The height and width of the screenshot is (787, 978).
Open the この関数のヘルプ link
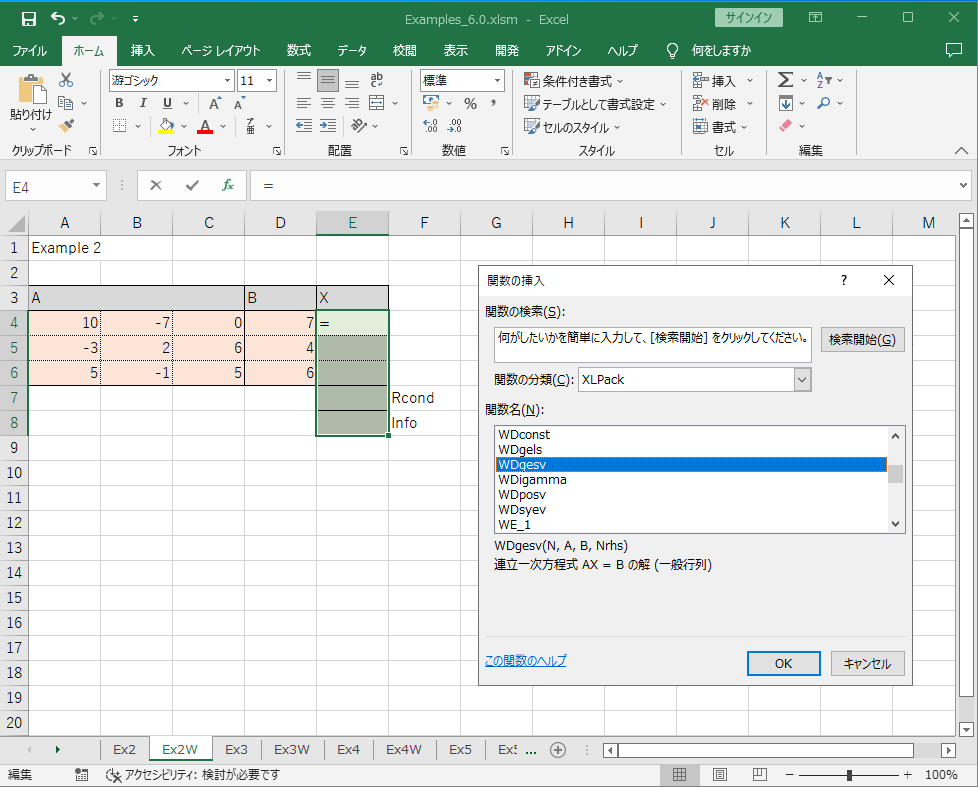[x=525, y=661]
